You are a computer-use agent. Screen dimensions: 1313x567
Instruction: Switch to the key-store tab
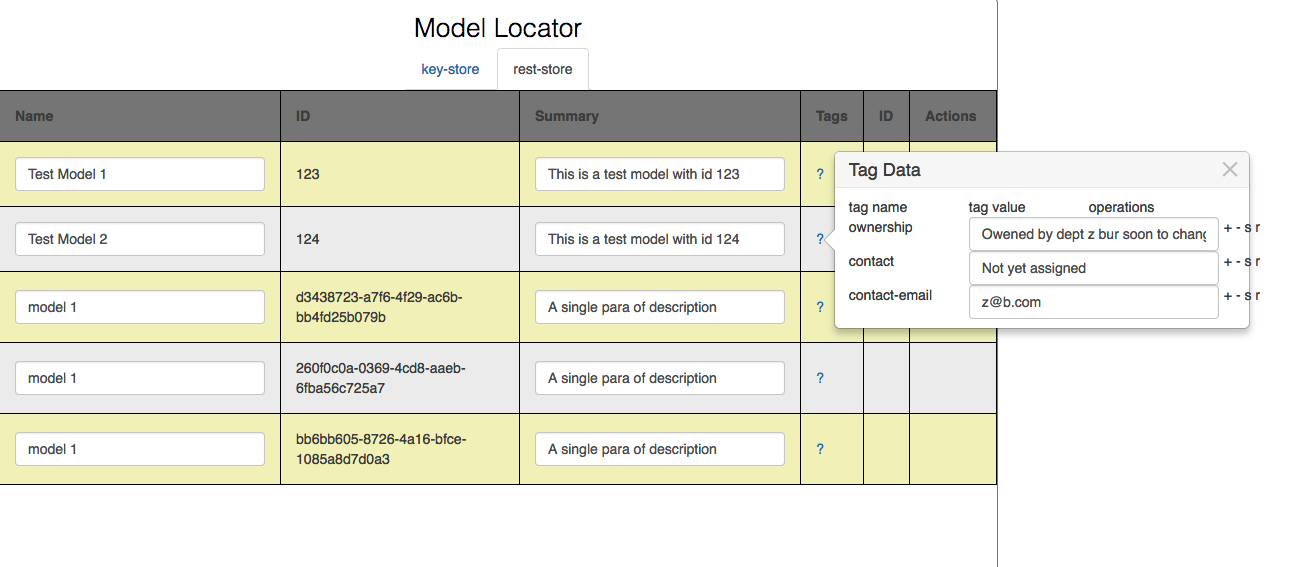tap(450, 69)
